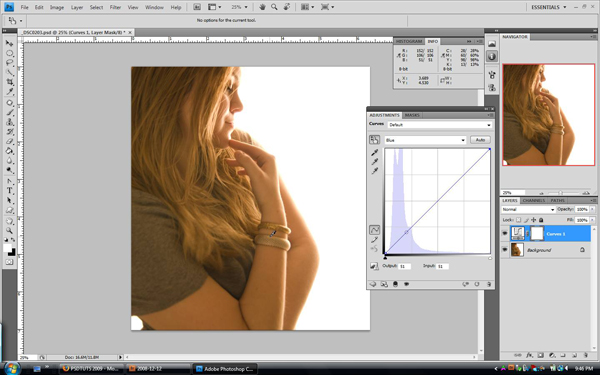
Task: Open the Opacity slider arrow
Action: point(592,209)
